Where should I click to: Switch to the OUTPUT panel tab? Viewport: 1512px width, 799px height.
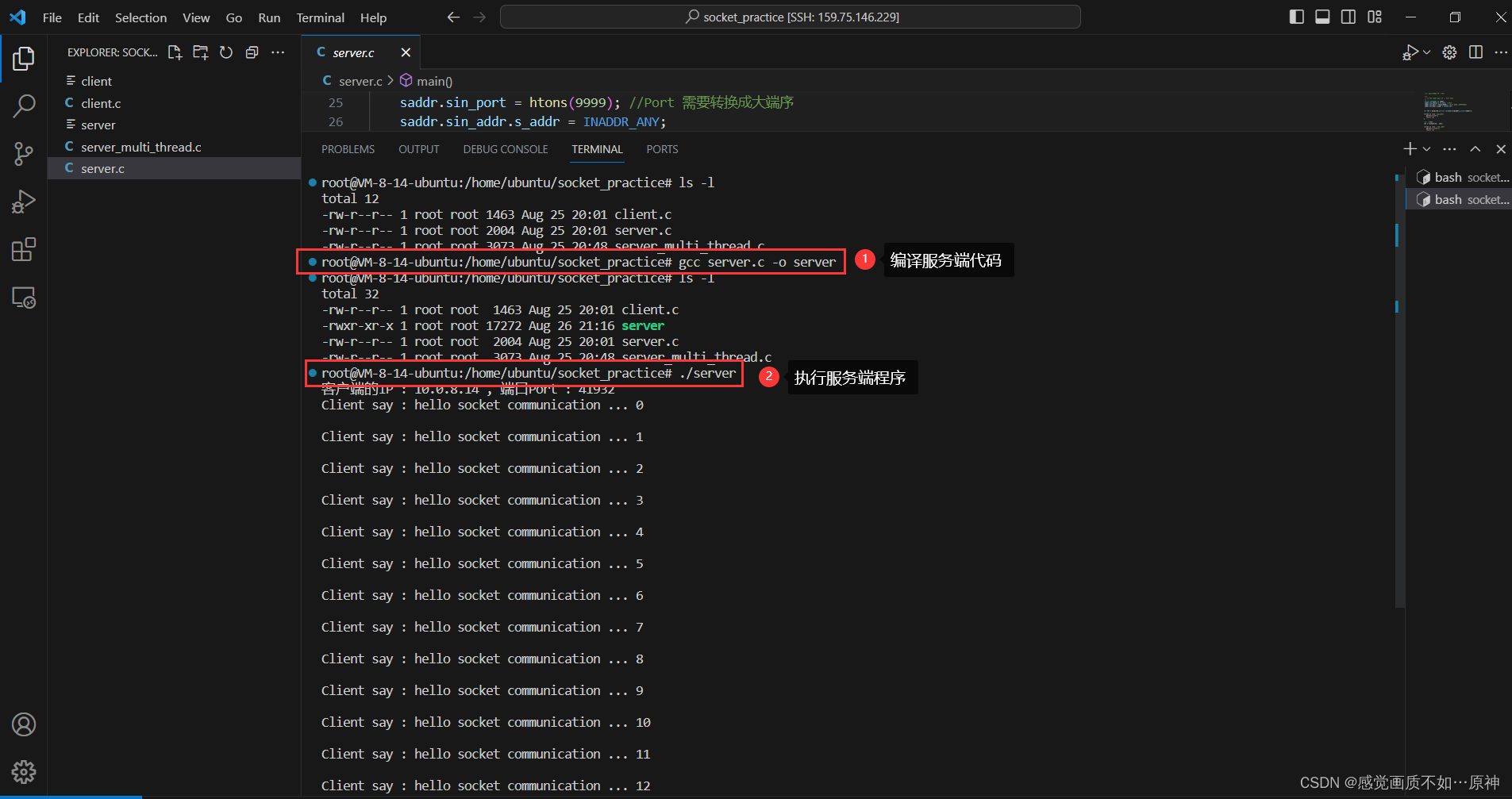point(418,149)
